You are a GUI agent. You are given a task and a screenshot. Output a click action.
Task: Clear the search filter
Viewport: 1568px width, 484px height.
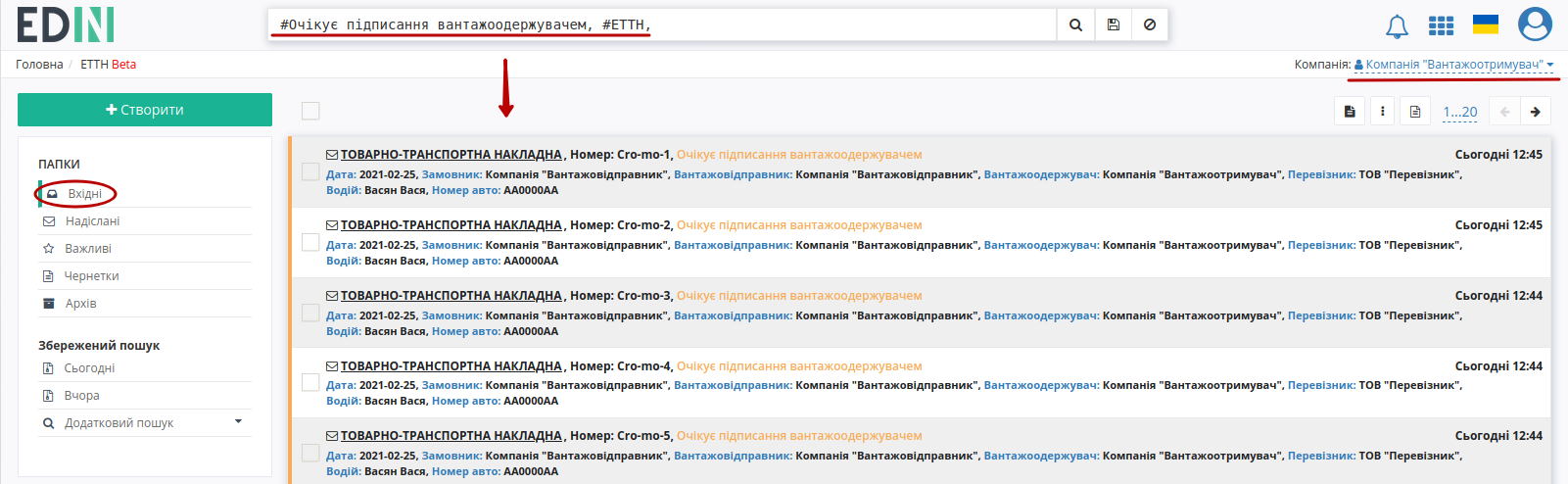[1150, 25]
